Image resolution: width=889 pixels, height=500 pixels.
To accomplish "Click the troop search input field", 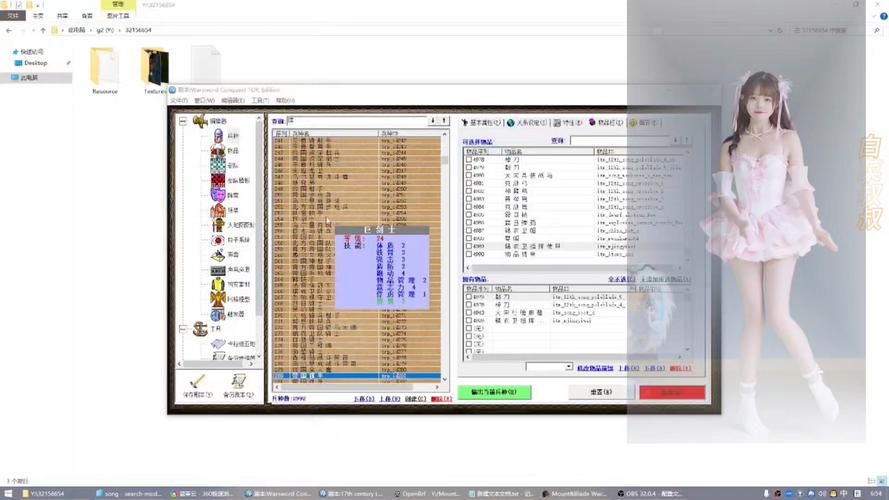I will (357, 121).
